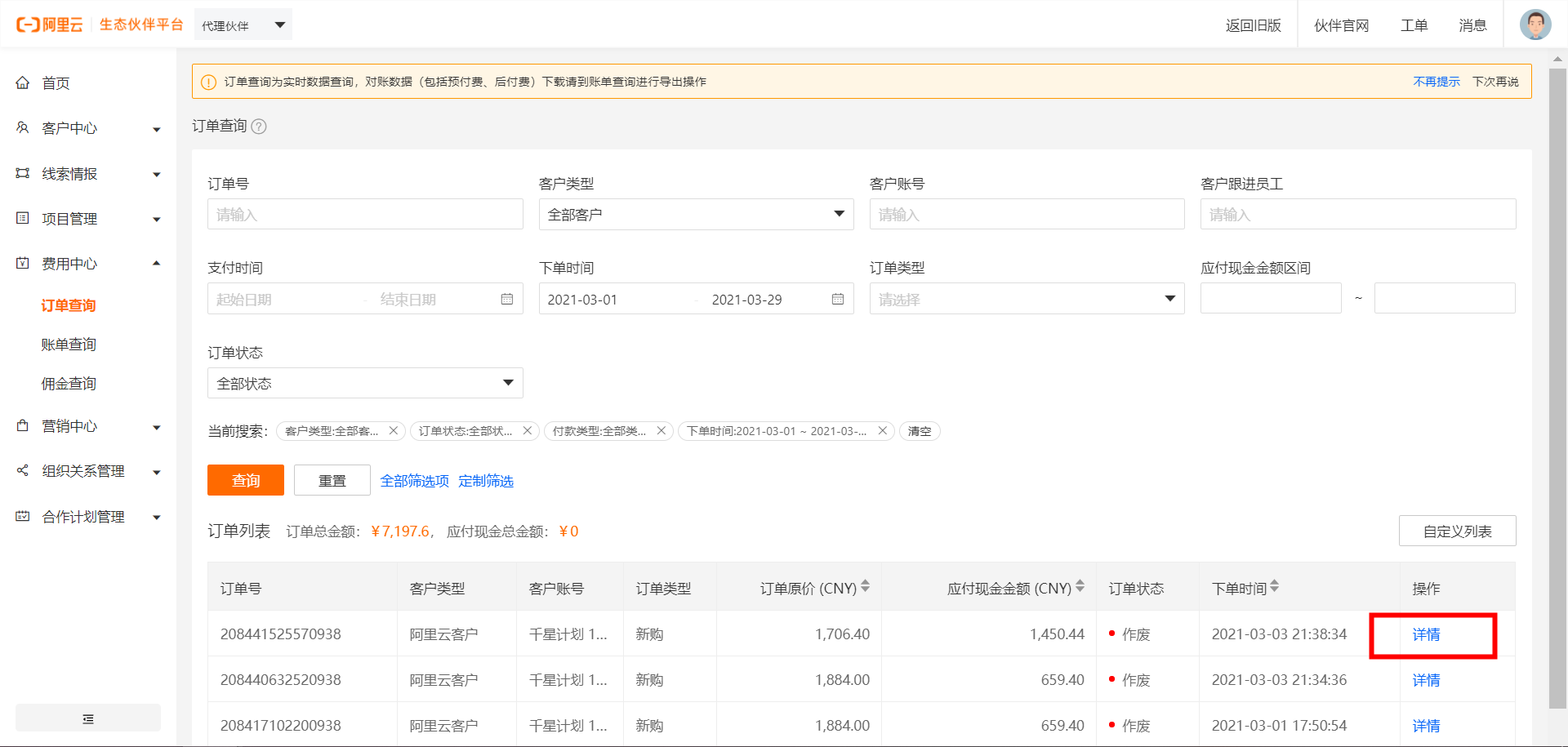Screen dimensions: 1568x747
Task: Click the 订单号 input field
Action: tap(365, 214)
